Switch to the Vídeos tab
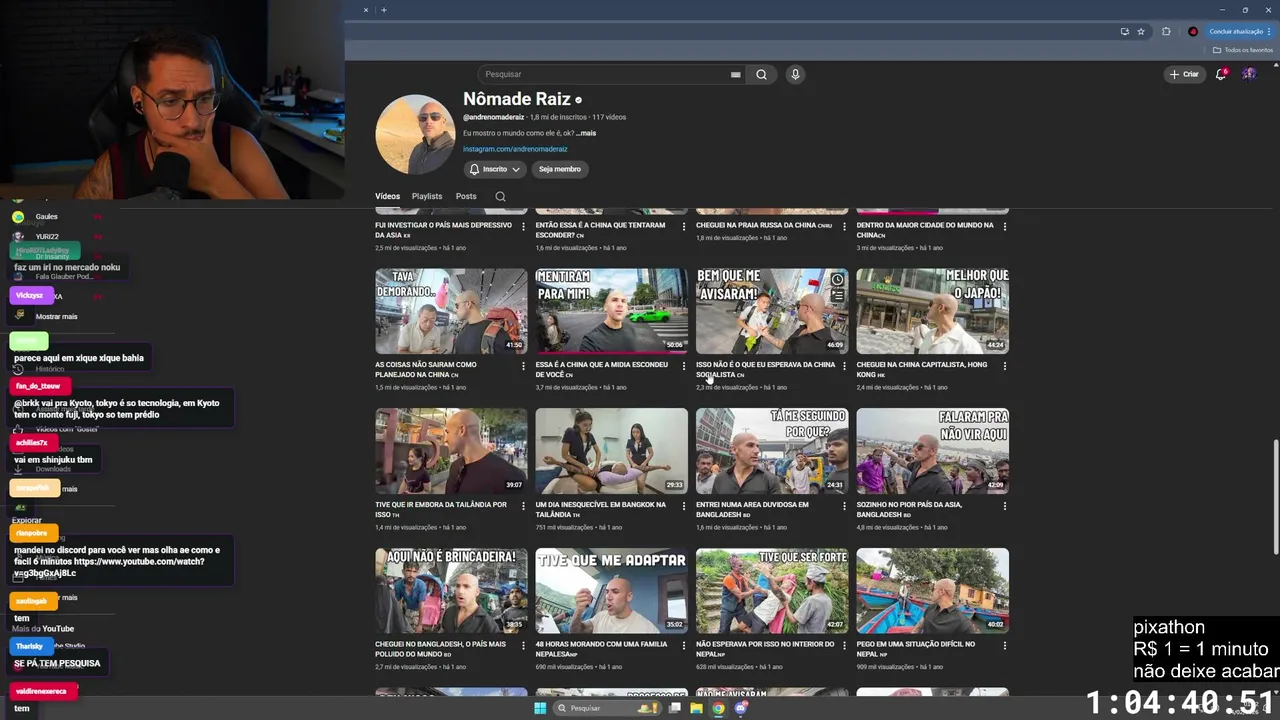Viewport: 1280px width, 720px height. 387,196
